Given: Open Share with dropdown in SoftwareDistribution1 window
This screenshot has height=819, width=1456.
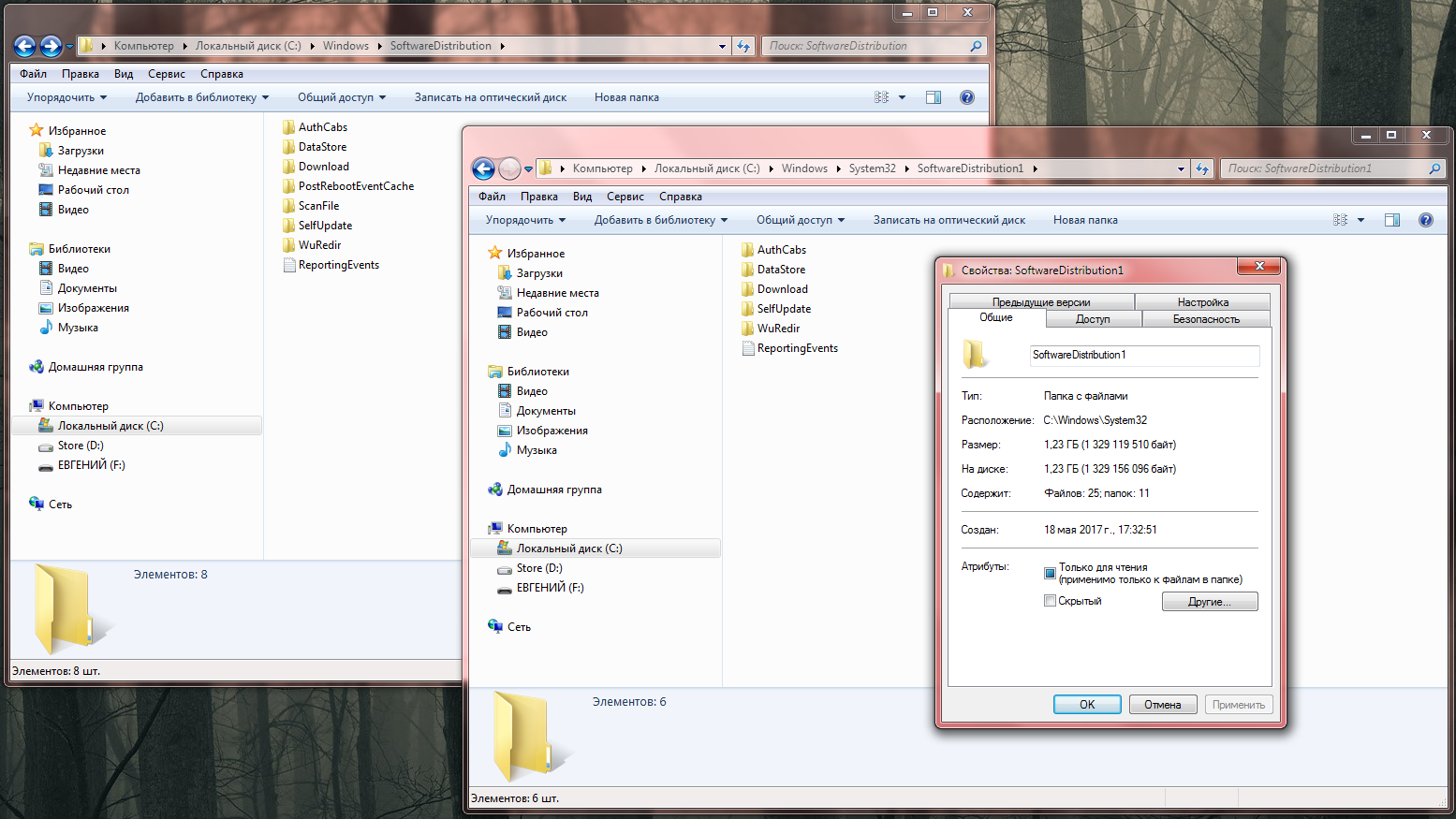Looking at the screenshot, I should 801,220.
